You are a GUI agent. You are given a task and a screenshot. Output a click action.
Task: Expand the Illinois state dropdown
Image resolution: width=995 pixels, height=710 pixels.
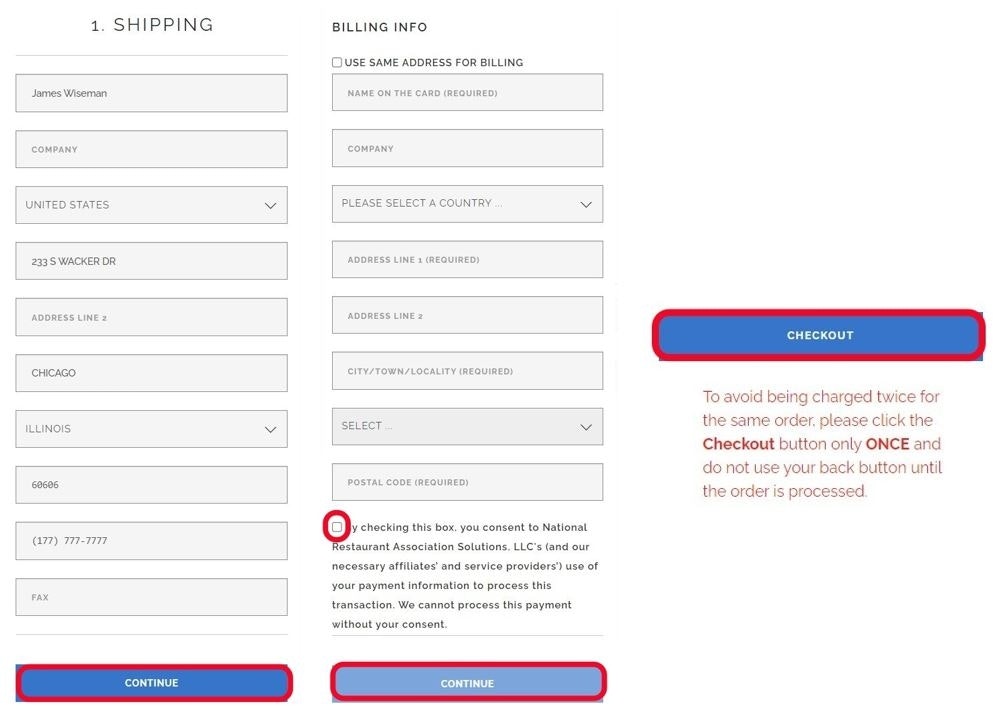(151, 429)
